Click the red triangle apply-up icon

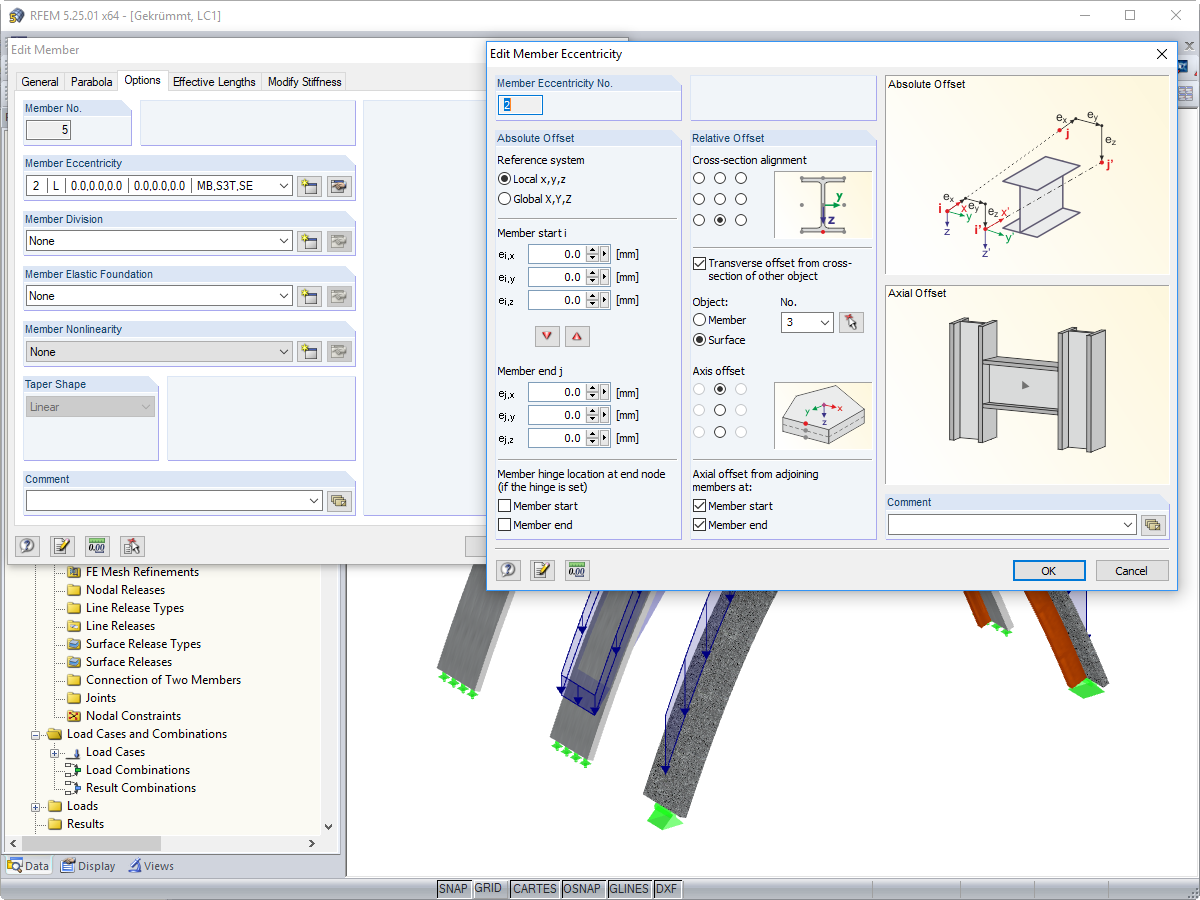point(575,336)
